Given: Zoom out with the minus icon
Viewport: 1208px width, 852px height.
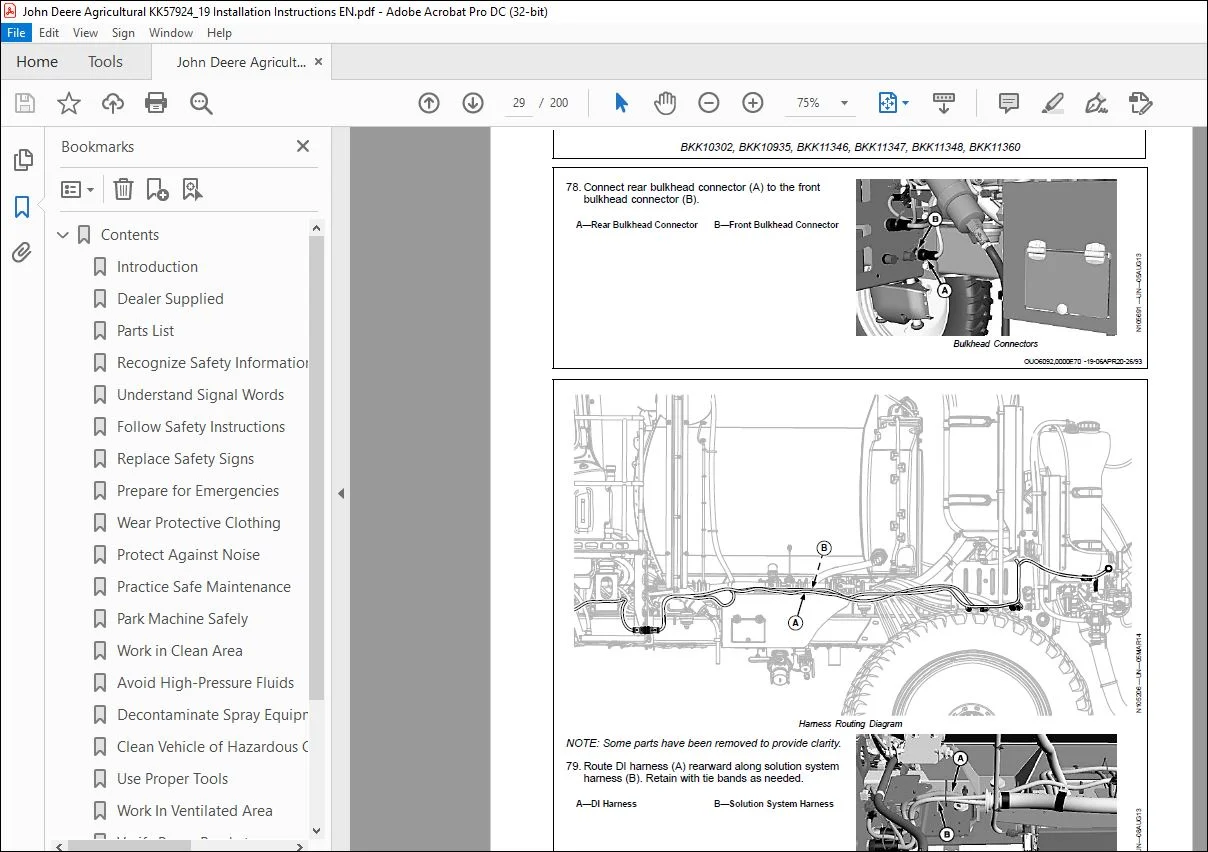Looking at the screenshot, I should (x=709, y=103).
